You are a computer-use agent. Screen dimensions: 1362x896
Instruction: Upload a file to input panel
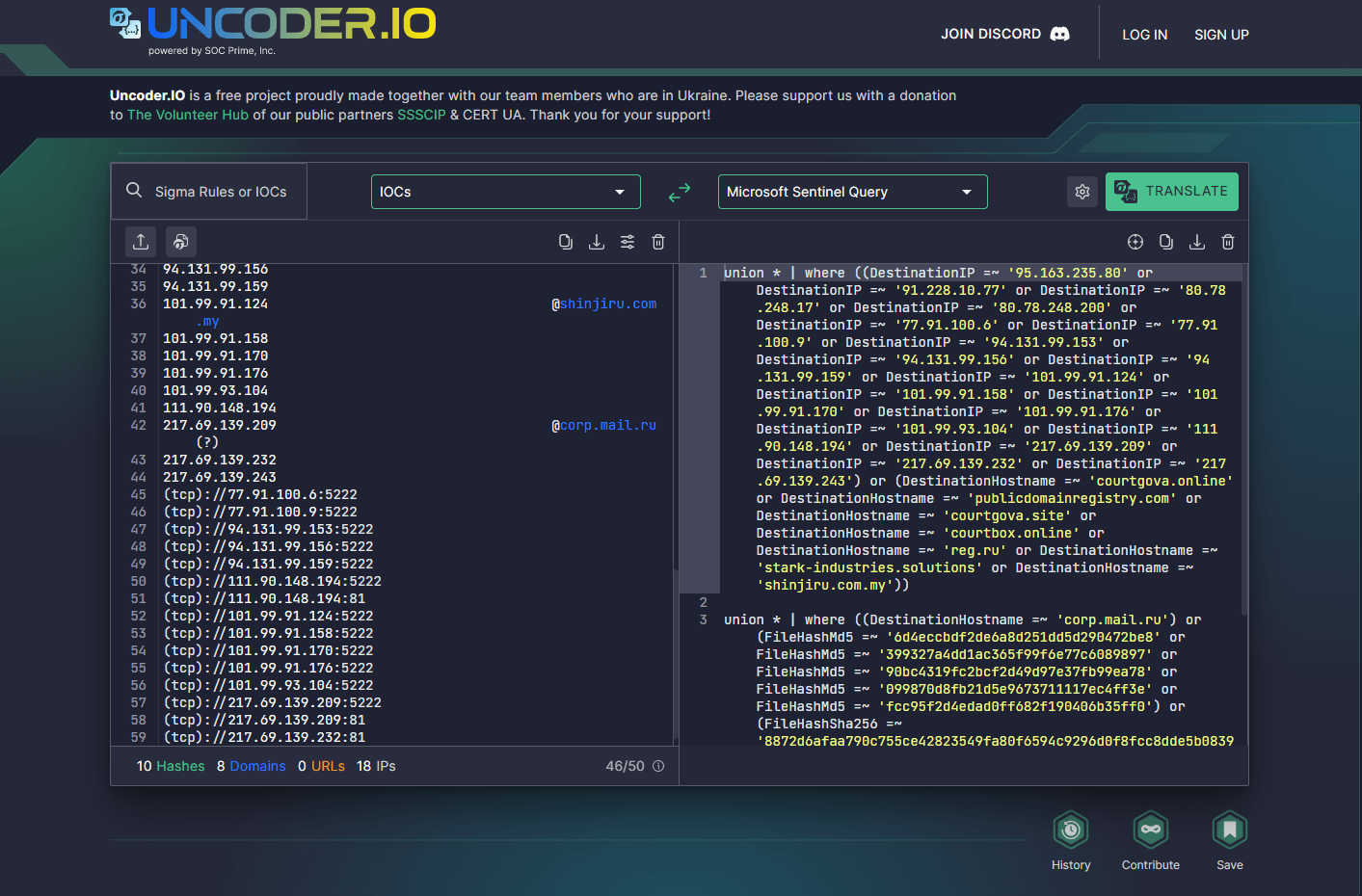(141, 242)
